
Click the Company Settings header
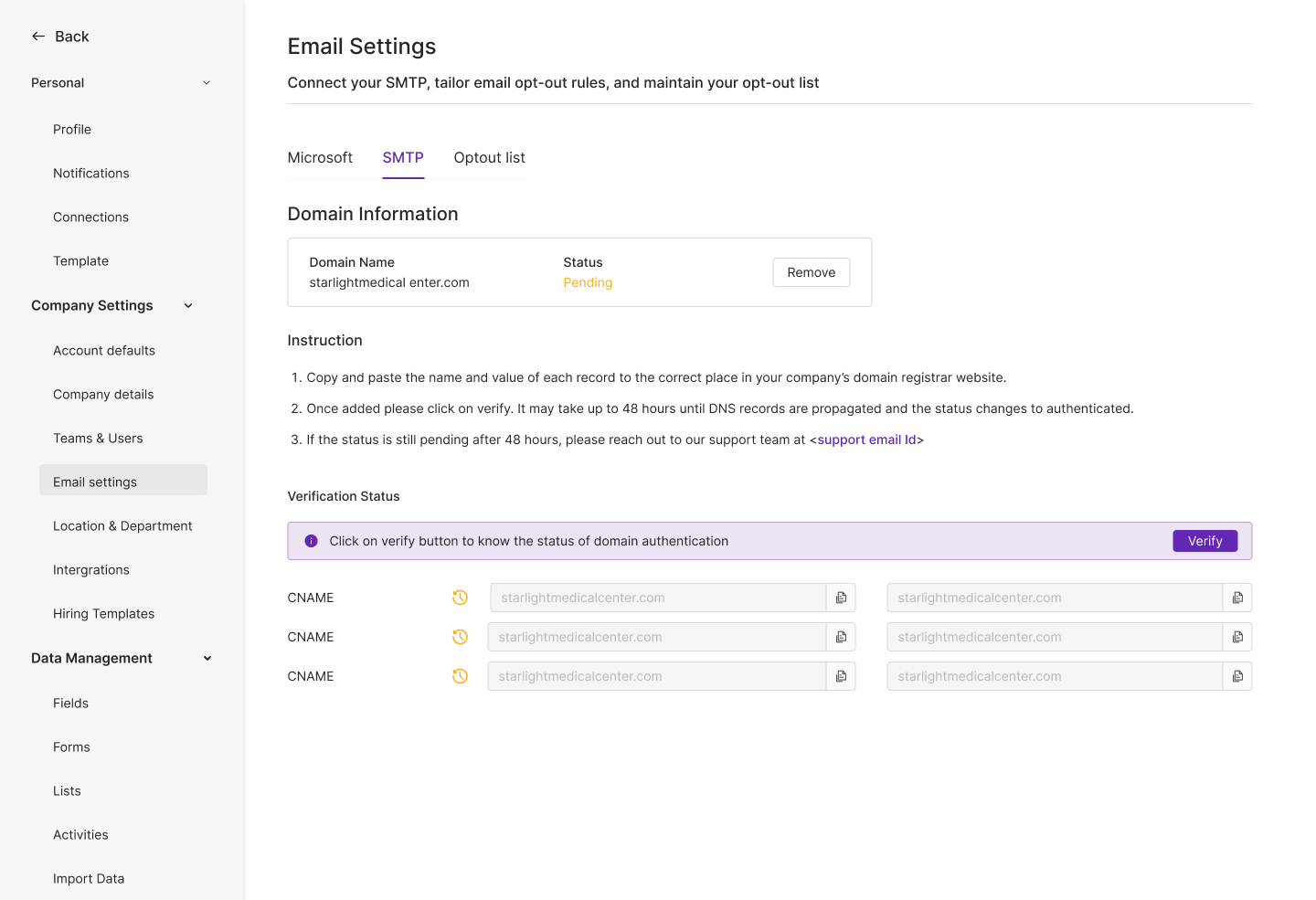(92, 306)
